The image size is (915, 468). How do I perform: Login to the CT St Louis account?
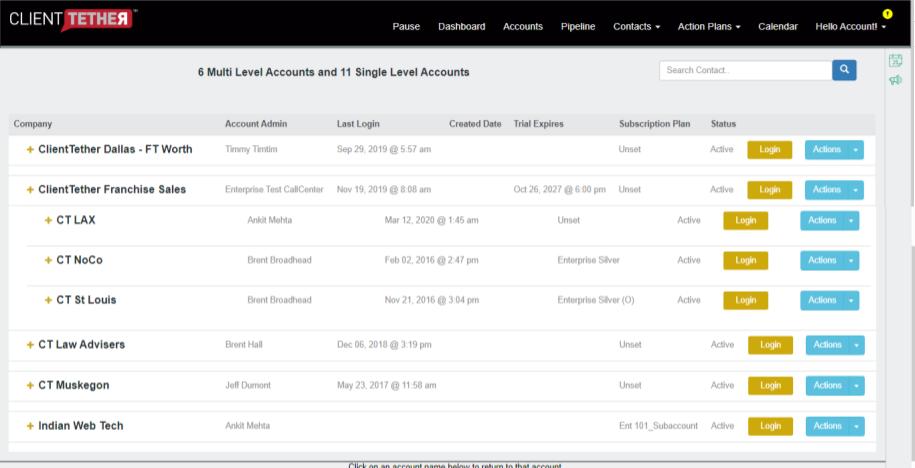pos(746,300)
